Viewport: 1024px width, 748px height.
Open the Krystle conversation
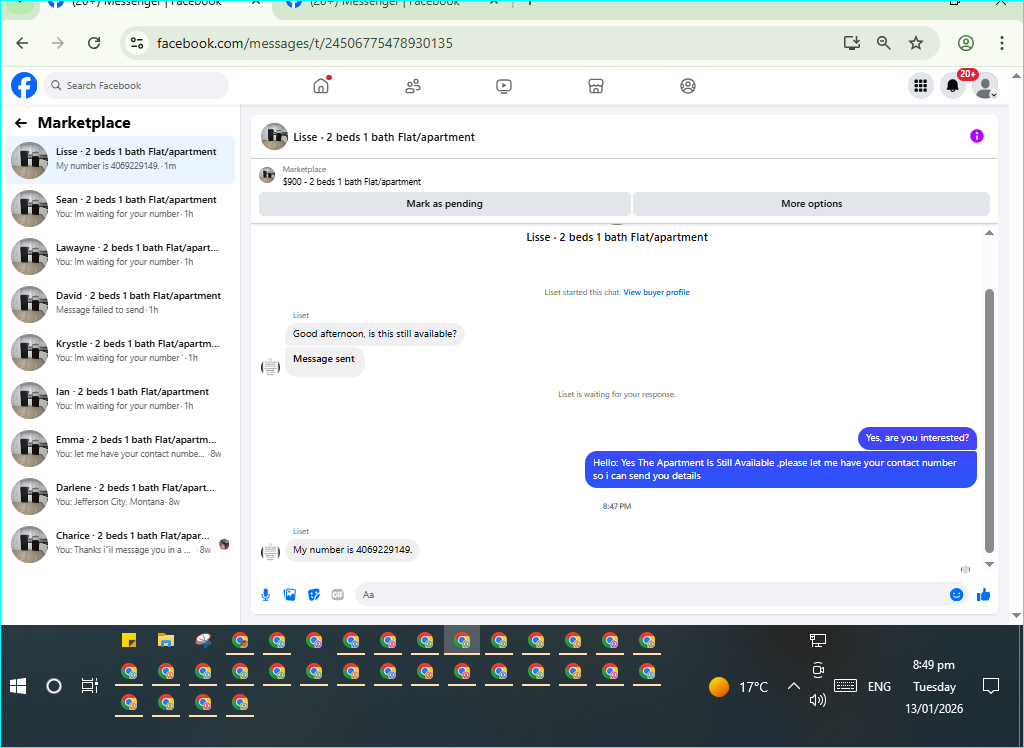pos(120,351)
